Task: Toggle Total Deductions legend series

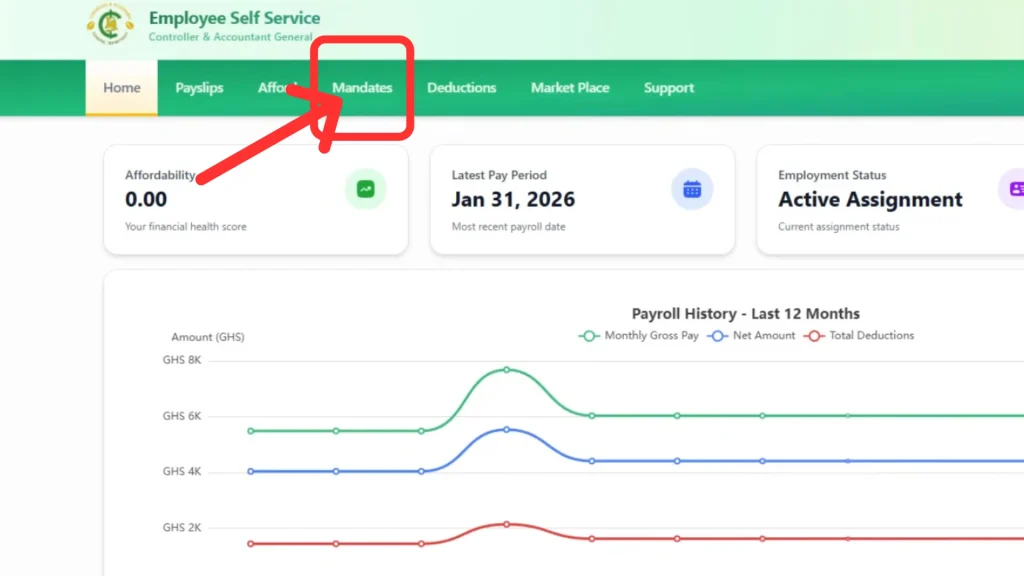Action: 859,336
